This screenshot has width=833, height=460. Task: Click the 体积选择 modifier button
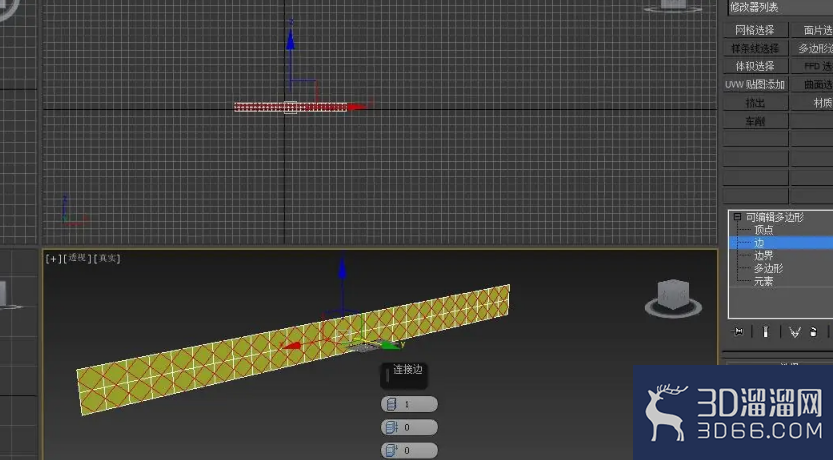[755, 66]
